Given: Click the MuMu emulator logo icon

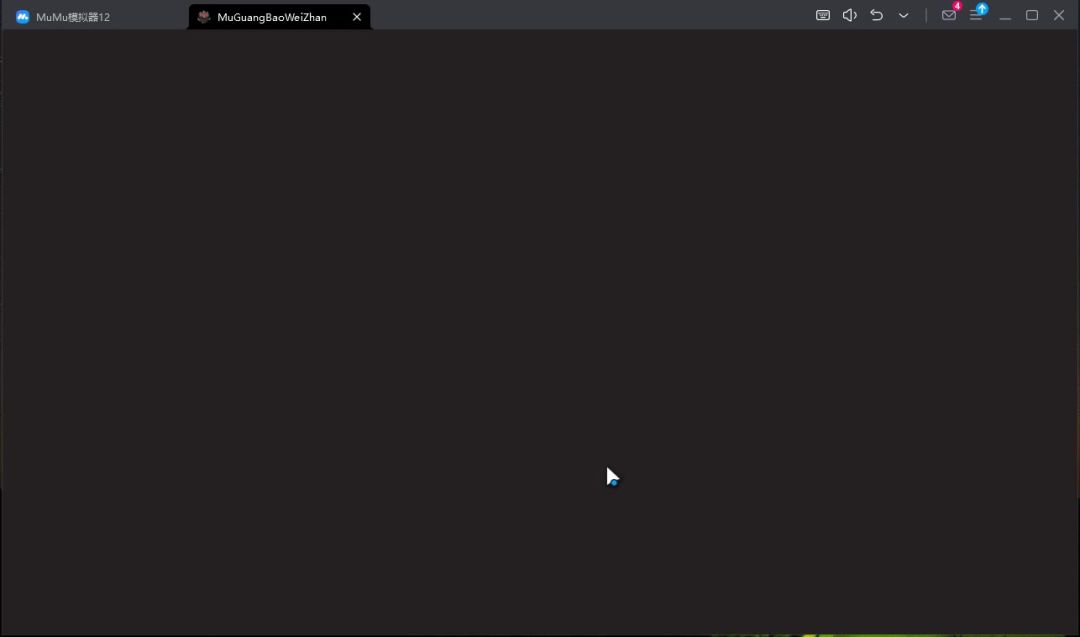Looking at the screenshot, I should pos(22,17).
